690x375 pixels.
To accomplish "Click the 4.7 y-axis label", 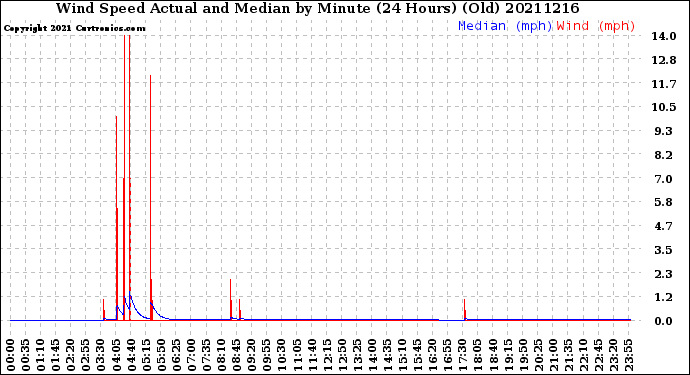I will coord(664,226).
